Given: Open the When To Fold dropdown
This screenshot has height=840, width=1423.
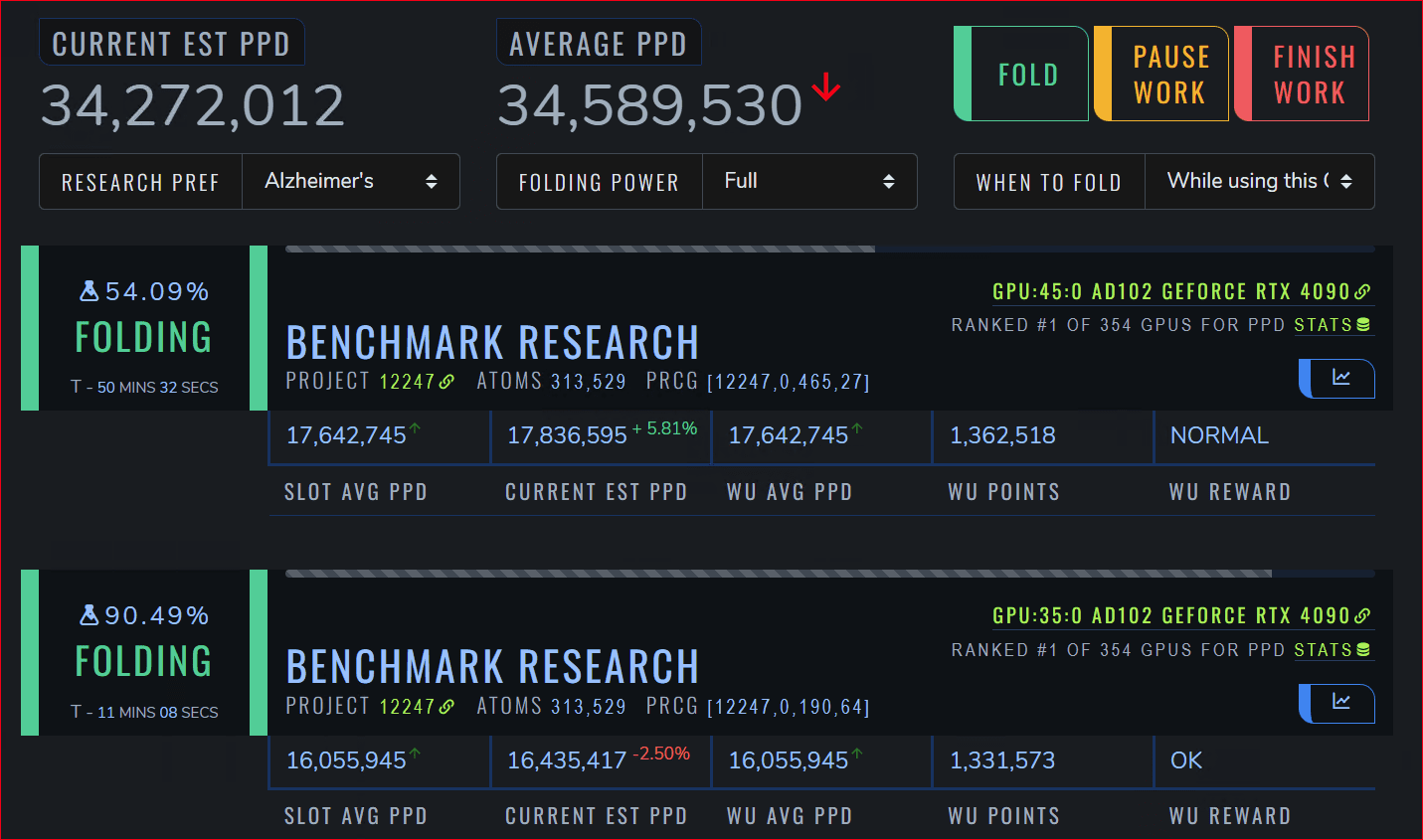Looking at the screenshot, I should (1258, 181).
